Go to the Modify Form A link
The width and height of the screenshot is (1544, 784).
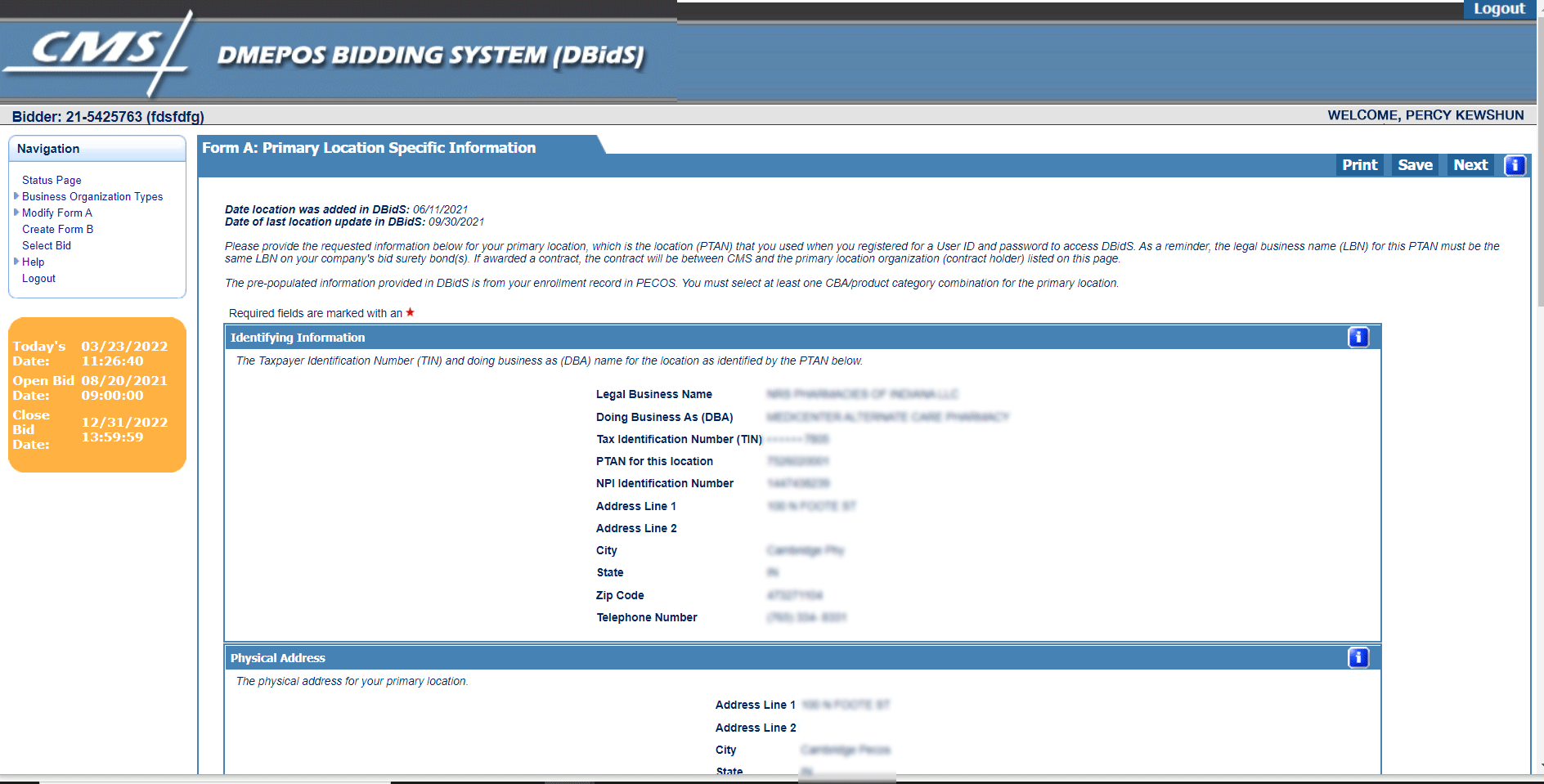(57, 213)
